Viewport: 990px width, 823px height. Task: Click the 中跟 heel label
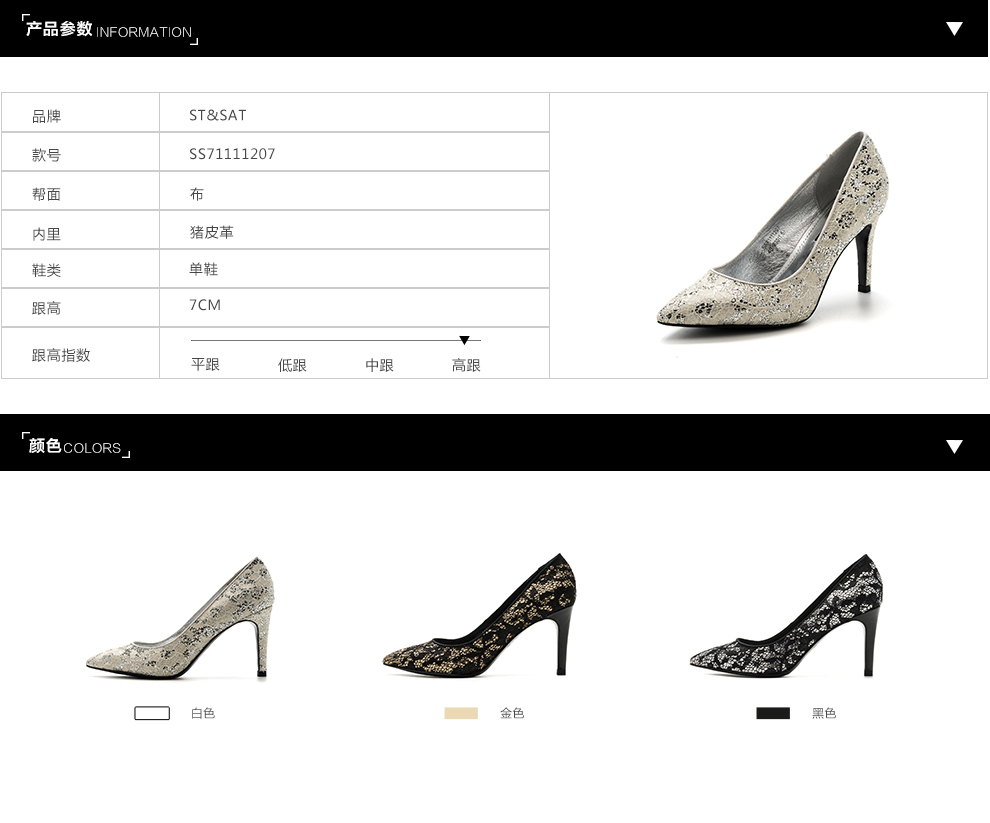click(379, 365)
